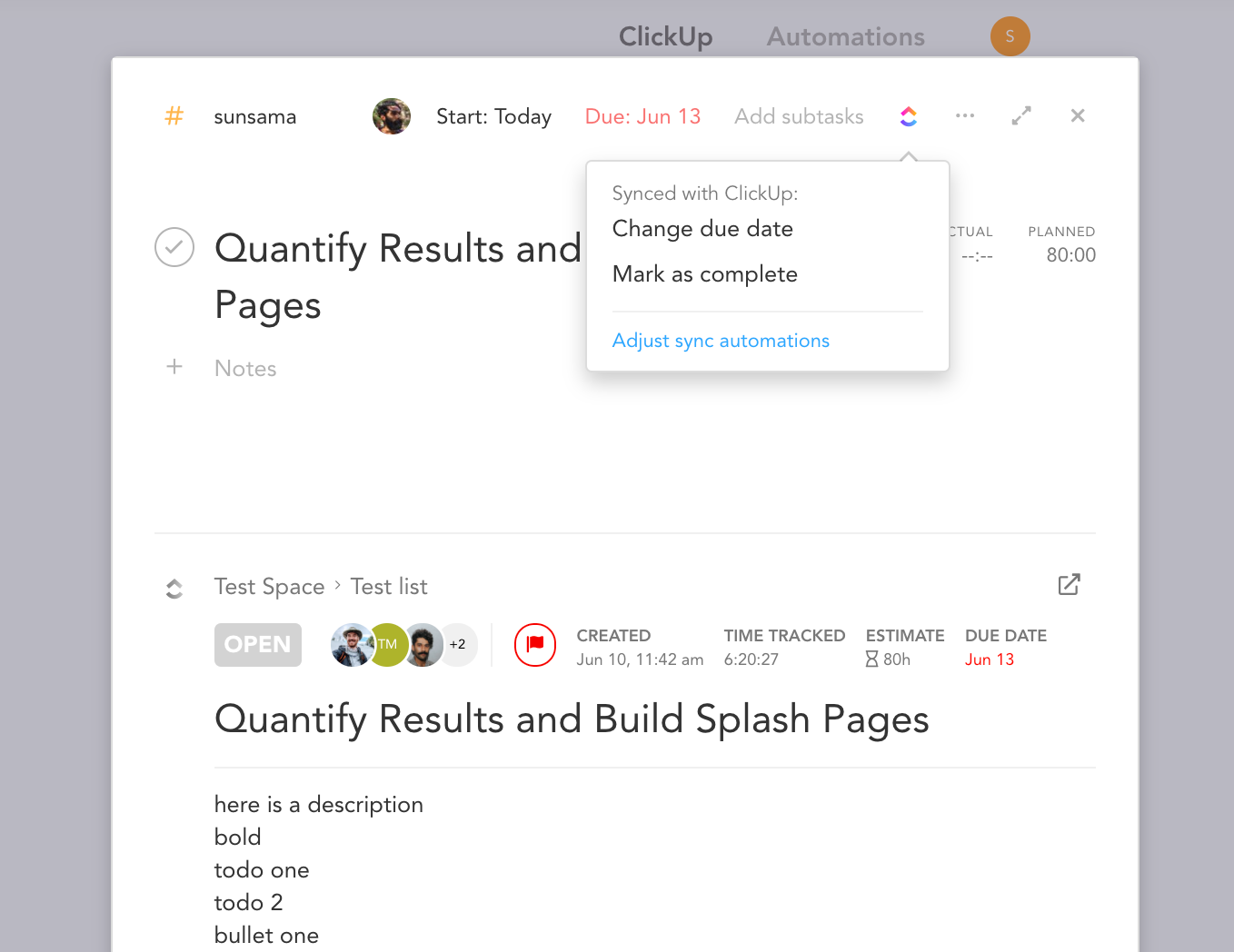Click created date Jun 10, 11:42 am
The height and width of the screenshot is (952, 1234).
tap(640, 659)
